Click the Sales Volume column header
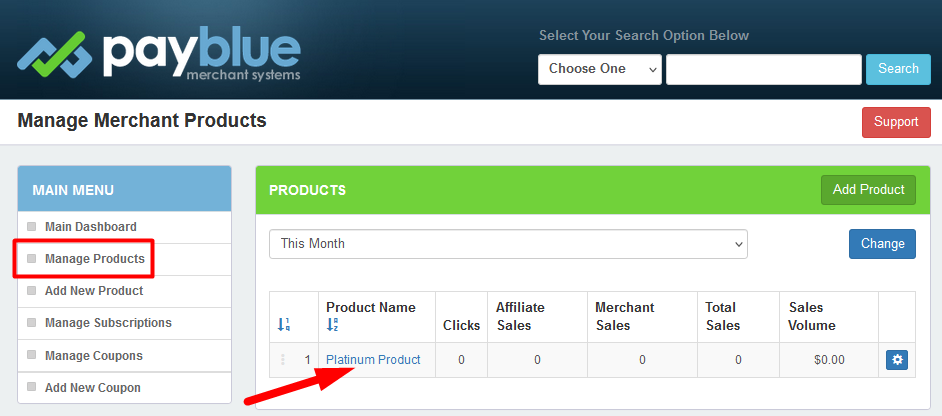The image size is (942, 416). (x=812, y=317)
